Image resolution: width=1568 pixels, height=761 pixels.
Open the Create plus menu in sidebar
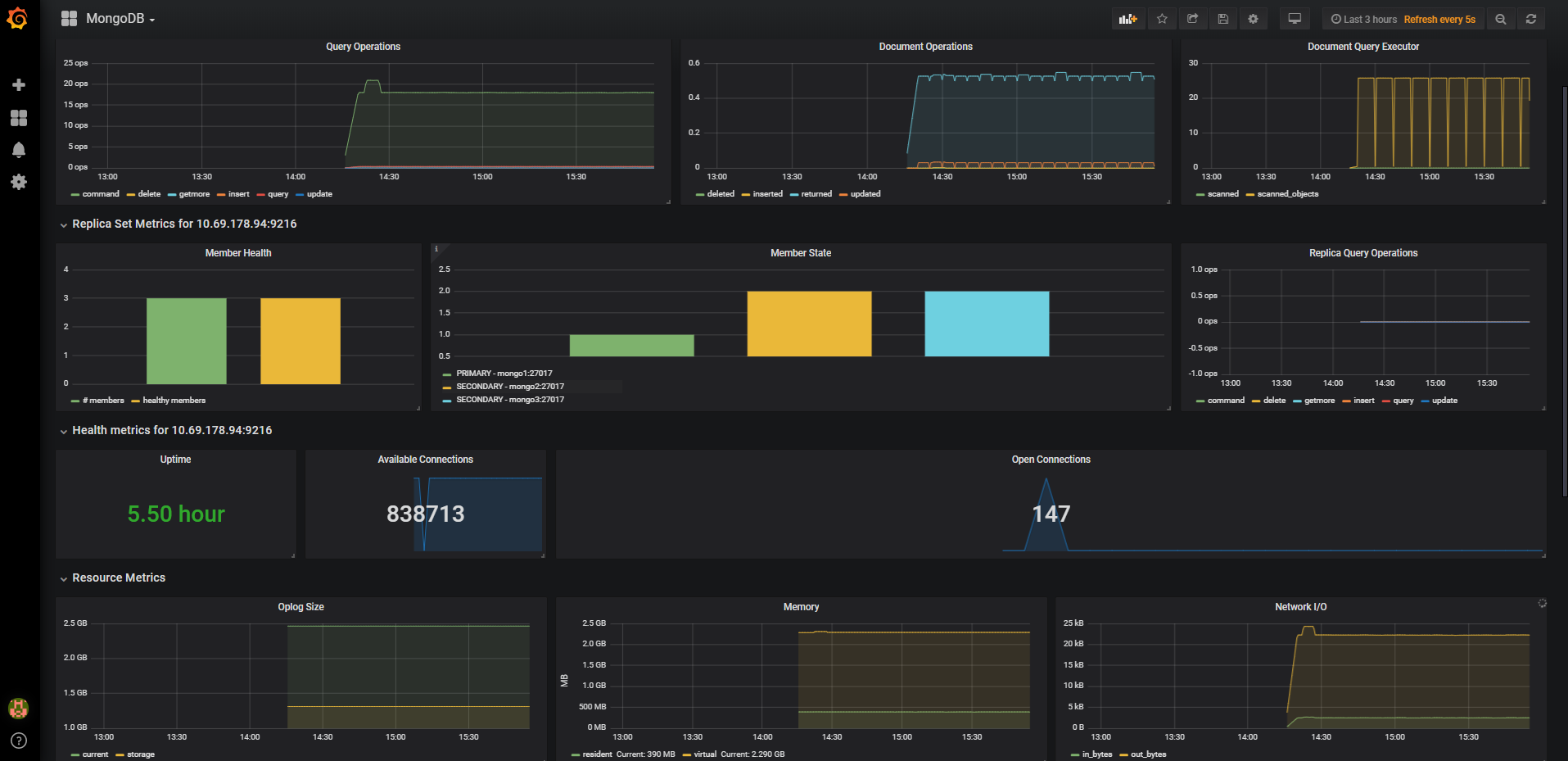click(19, 85)
